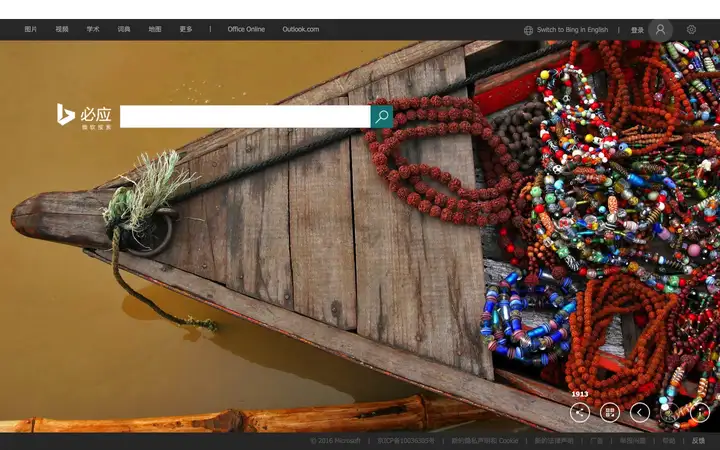Click Switch to Bing in English
The height and width of the screenshot is (450, 720).
572,29
